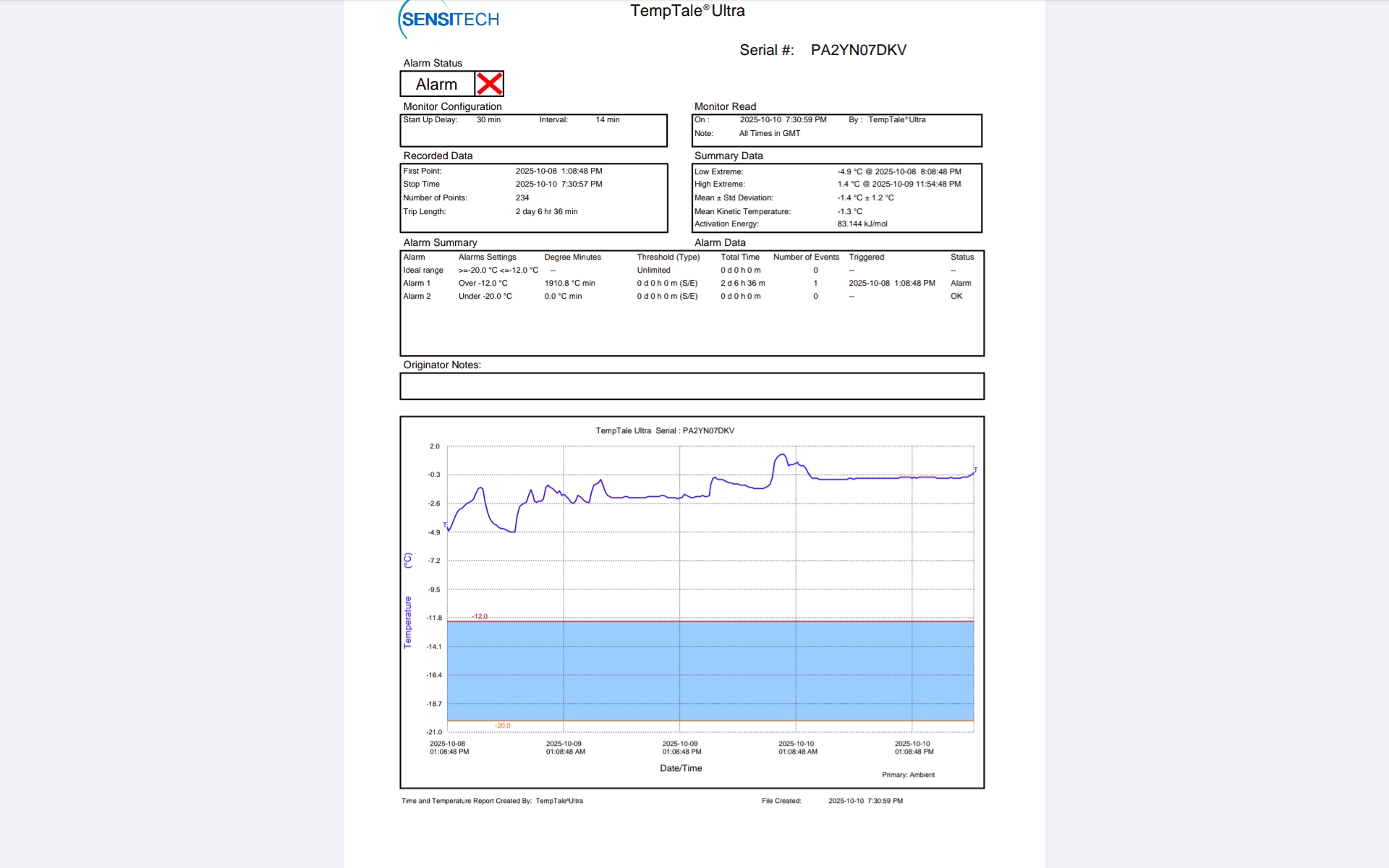Click the end T marker on the chart
The image size is (1389, 868).
(x=974, y=470)
